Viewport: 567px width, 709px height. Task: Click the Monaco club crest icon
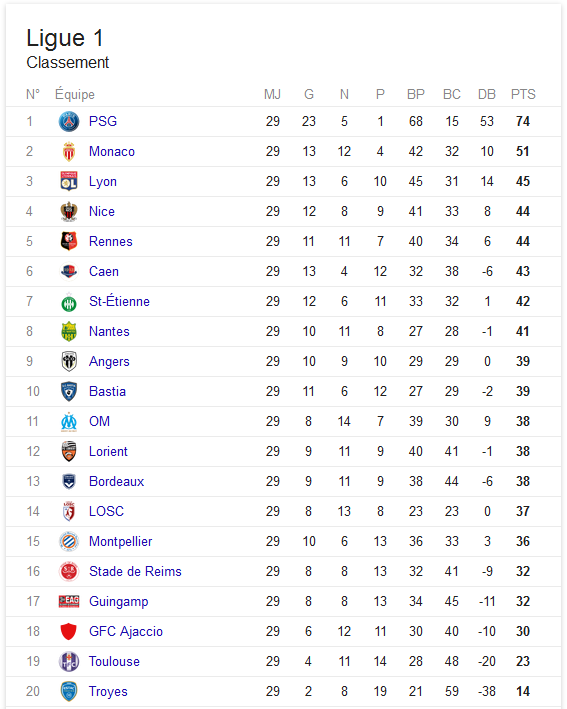[x=69, y=151]
